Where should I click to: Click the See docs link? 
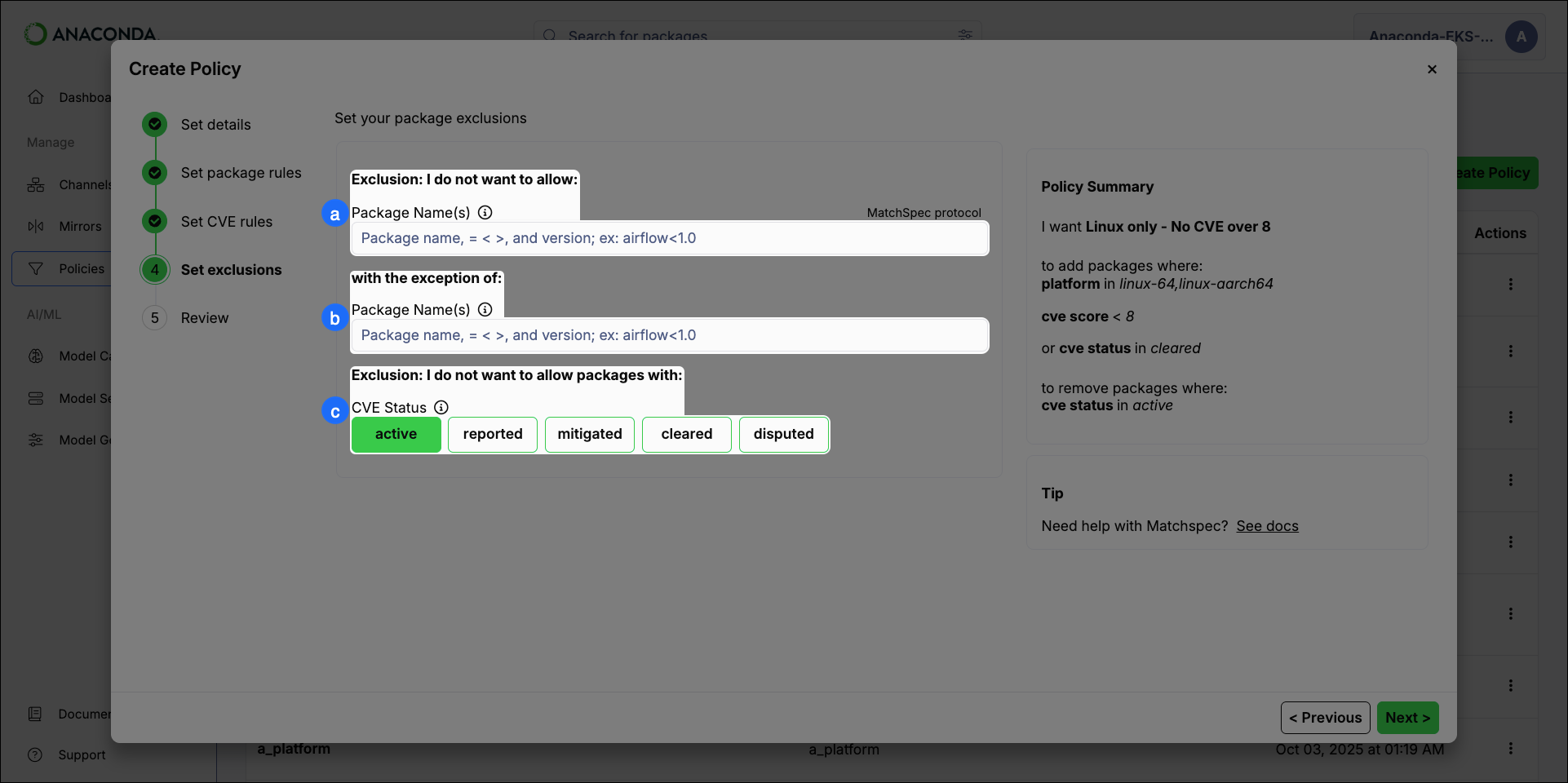tap(1267, 526)
